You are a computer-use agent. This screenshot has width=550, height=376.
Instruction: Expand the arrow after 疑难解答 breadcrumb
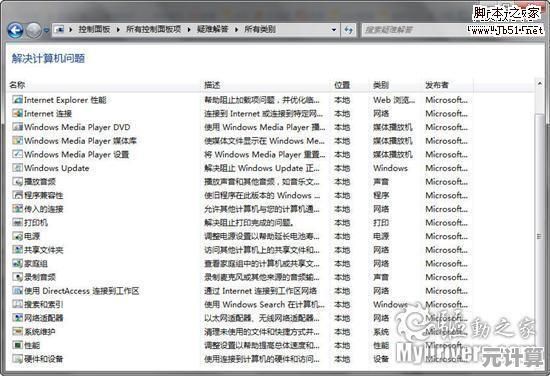pyautogui.click(x=236, y=30)
